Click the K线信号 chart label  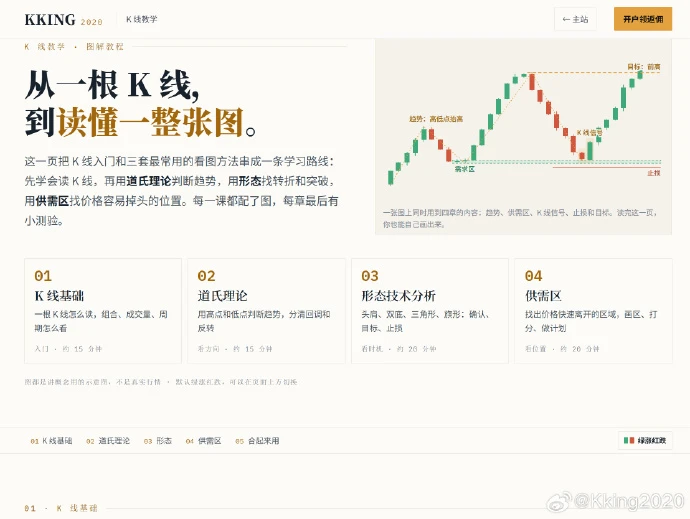[x=590, y=132]
